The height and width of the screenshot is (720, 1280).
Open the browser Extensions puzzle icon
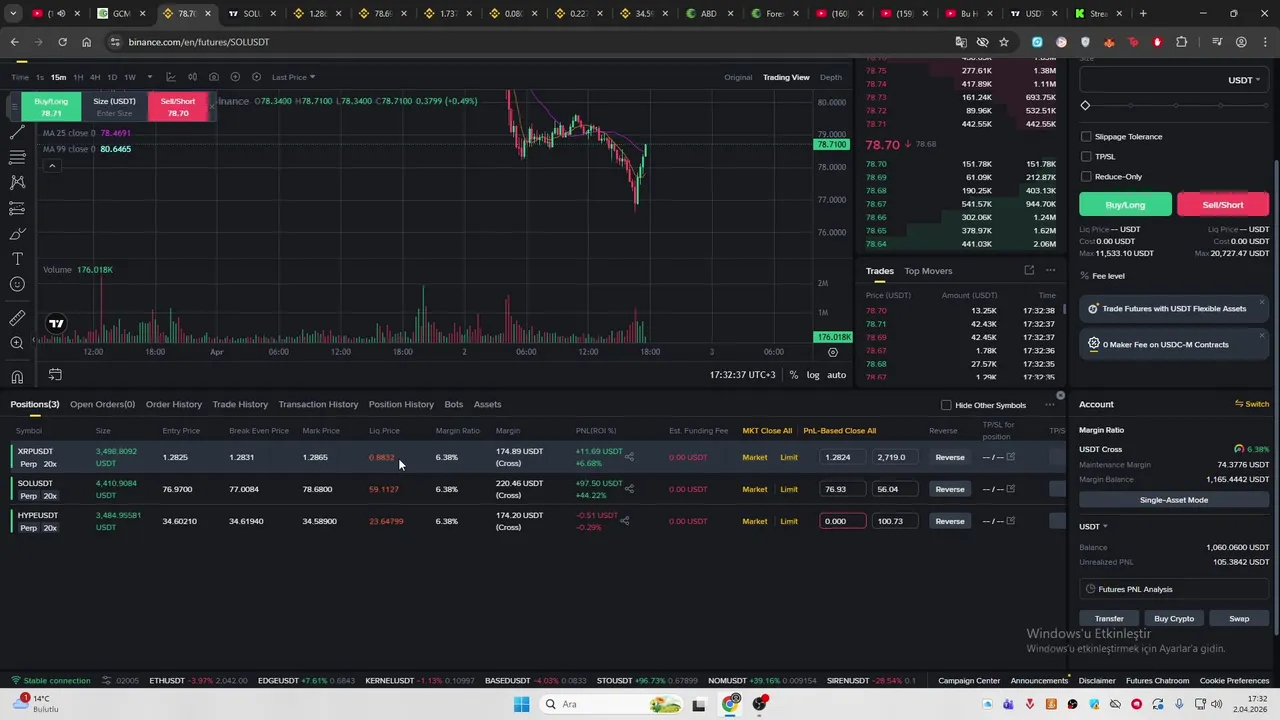point(1182,42)
